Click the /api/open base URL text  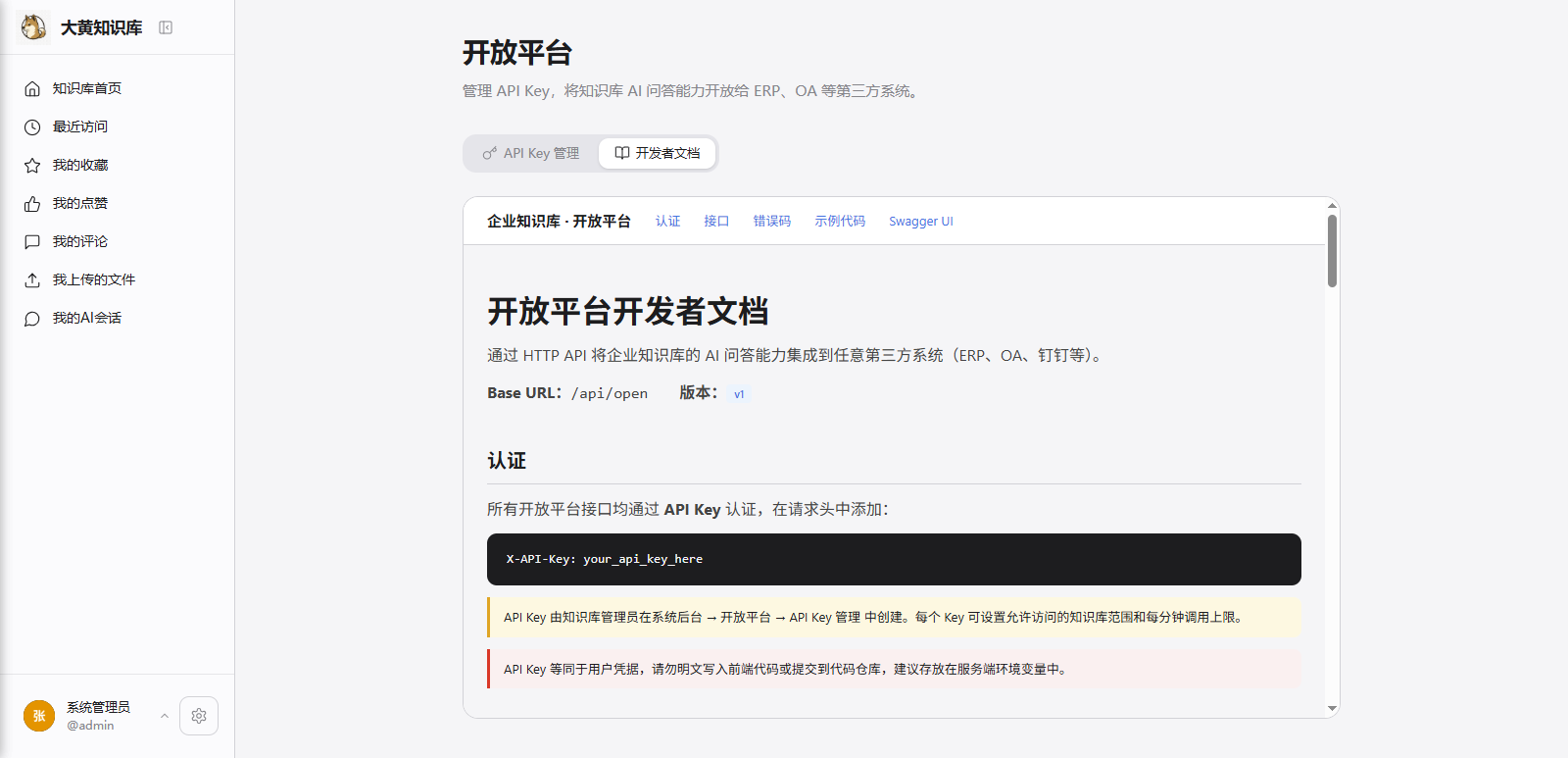click(x=610, y=393)
